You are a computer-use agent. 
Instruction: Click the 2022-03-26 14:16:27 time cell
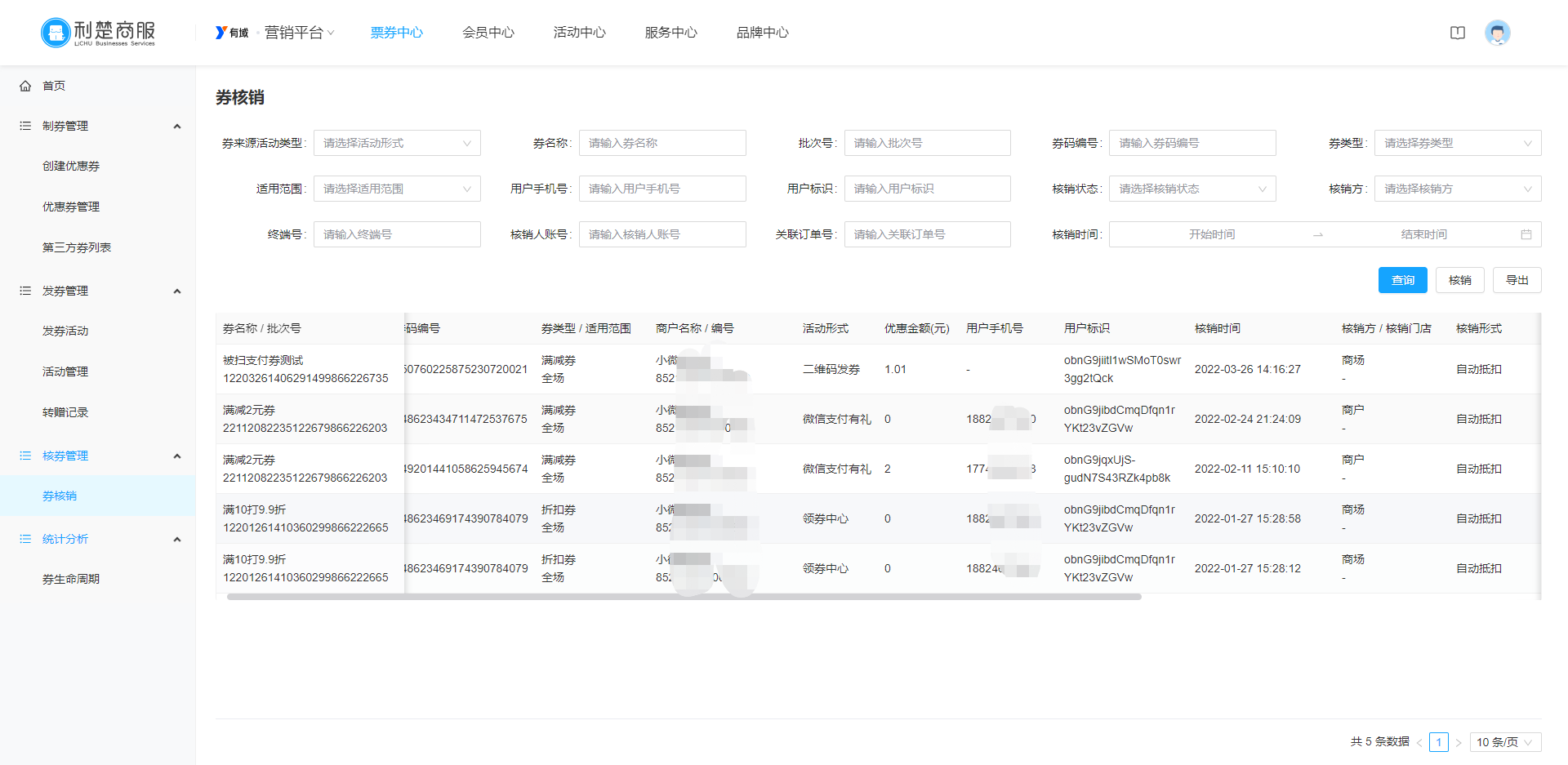point(1248,369)
